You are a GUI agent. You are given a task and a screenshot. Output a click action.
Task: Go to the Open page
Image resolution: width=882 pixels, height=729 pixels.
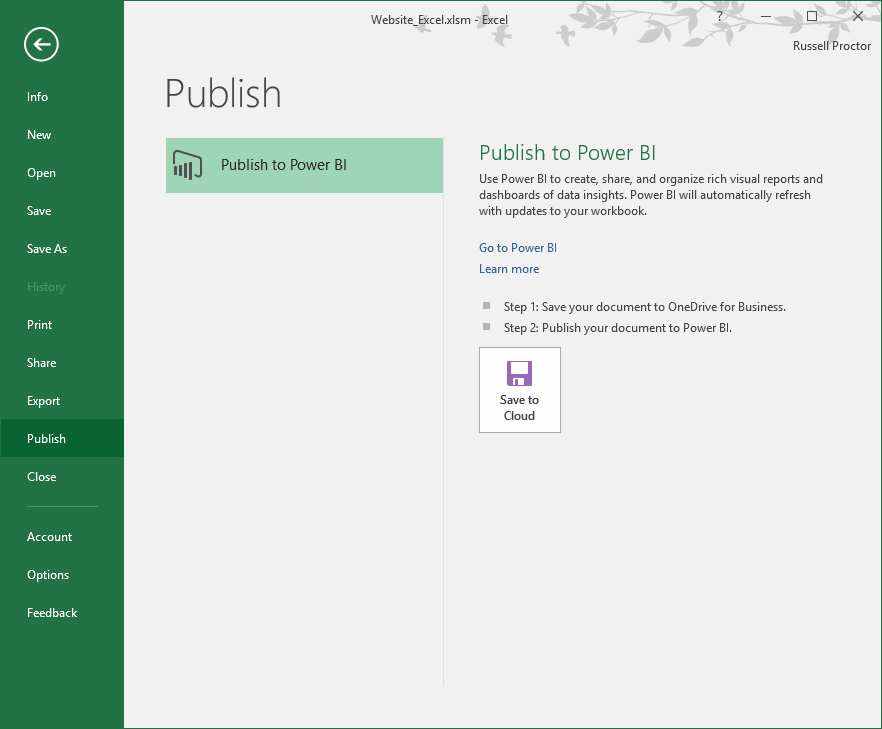[62, 173]
